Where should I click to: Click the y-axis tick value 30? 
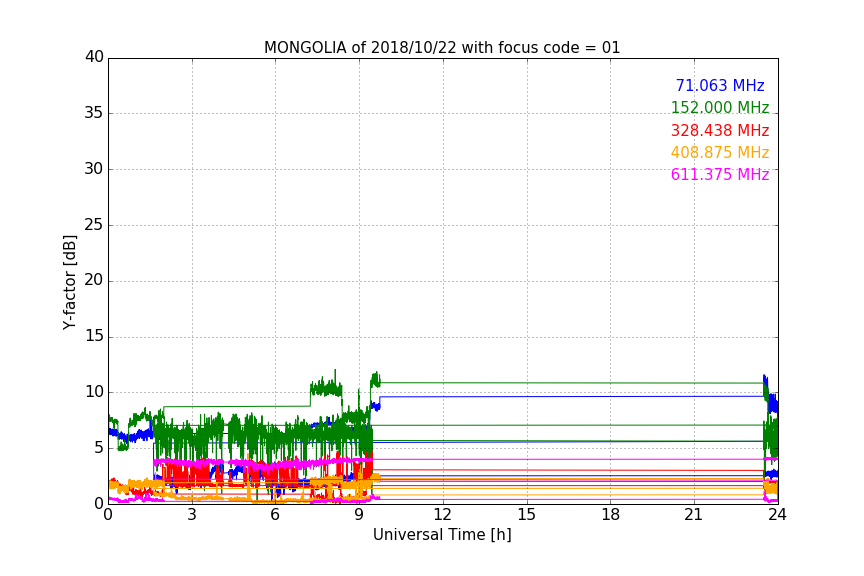(94, 169)
